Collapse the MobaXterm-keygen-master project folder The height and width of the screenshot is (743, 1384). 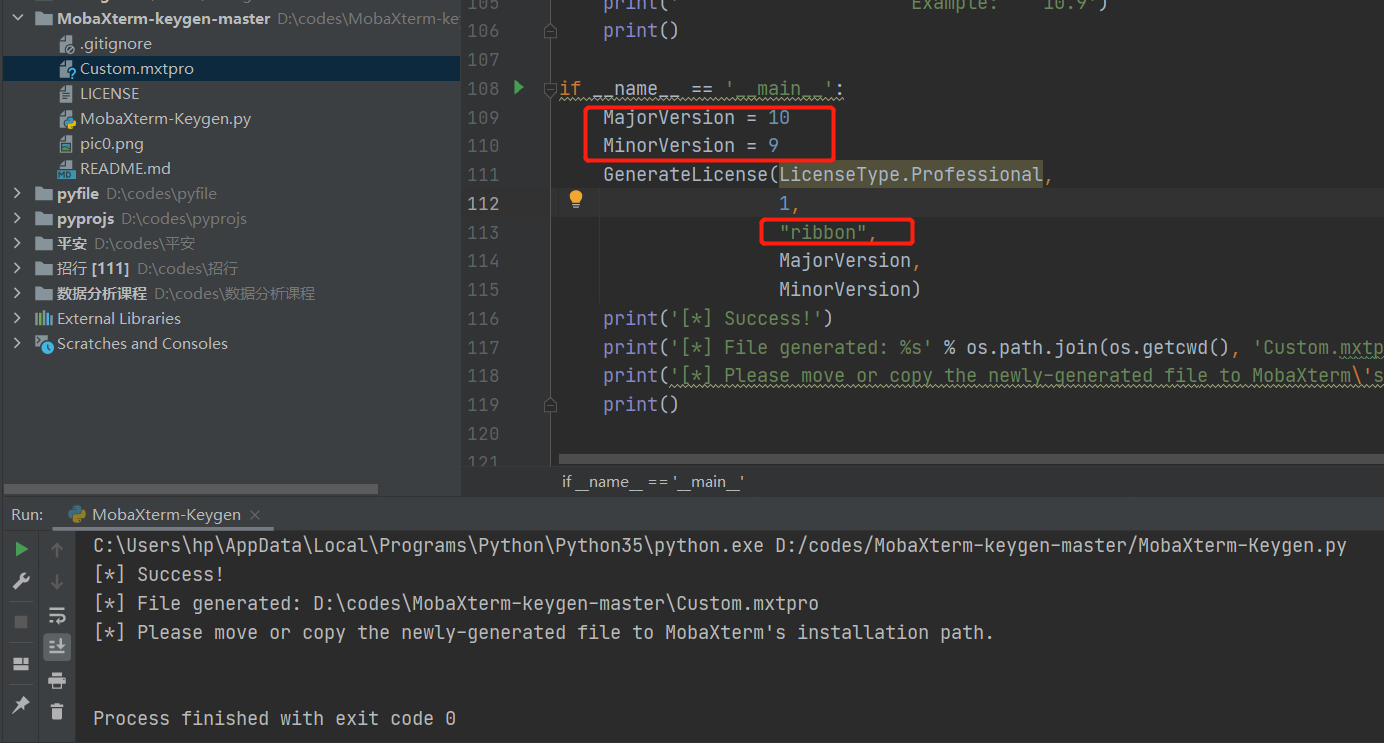click(x=16, y=17)
